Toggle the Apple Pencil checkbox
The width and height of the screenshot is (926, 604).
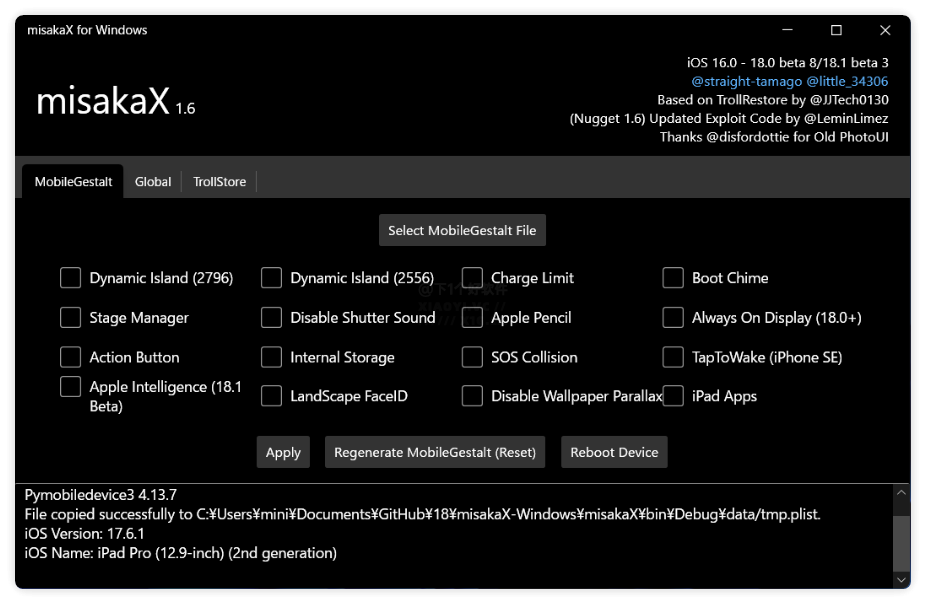point(472,317)
